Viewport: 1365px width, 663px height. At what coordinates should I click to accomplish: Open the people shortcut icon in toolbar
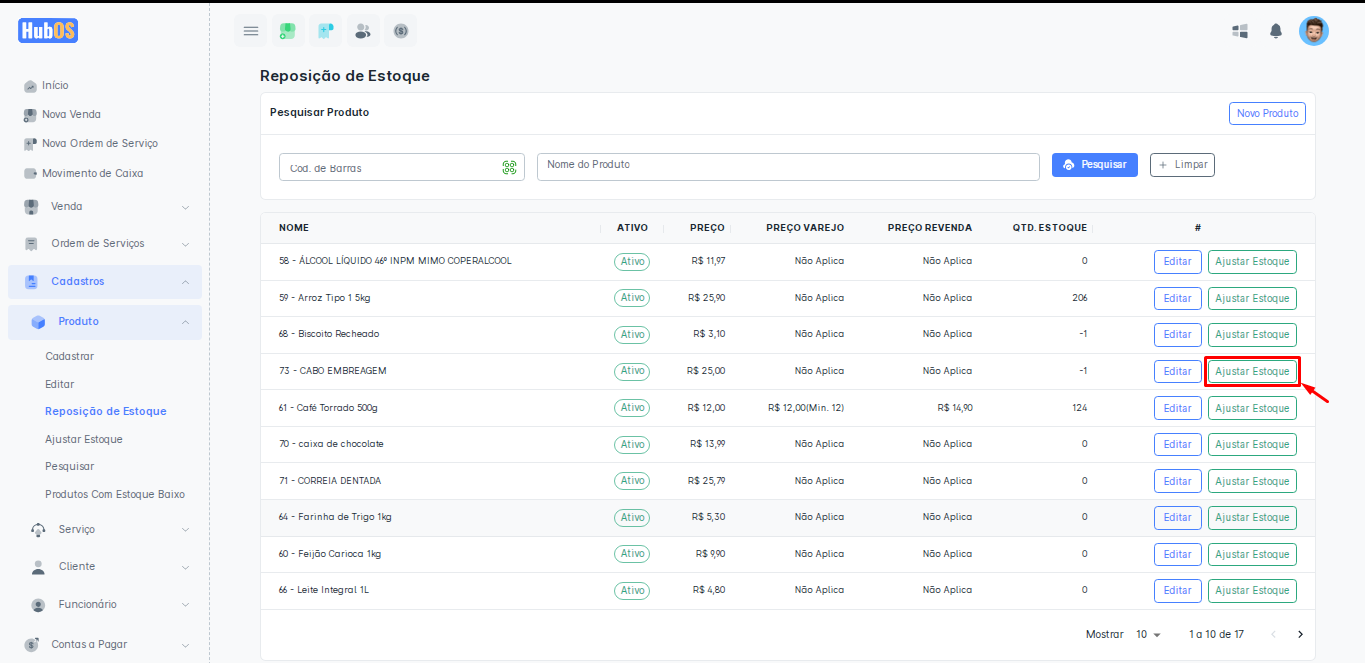[x=363, y=31]
